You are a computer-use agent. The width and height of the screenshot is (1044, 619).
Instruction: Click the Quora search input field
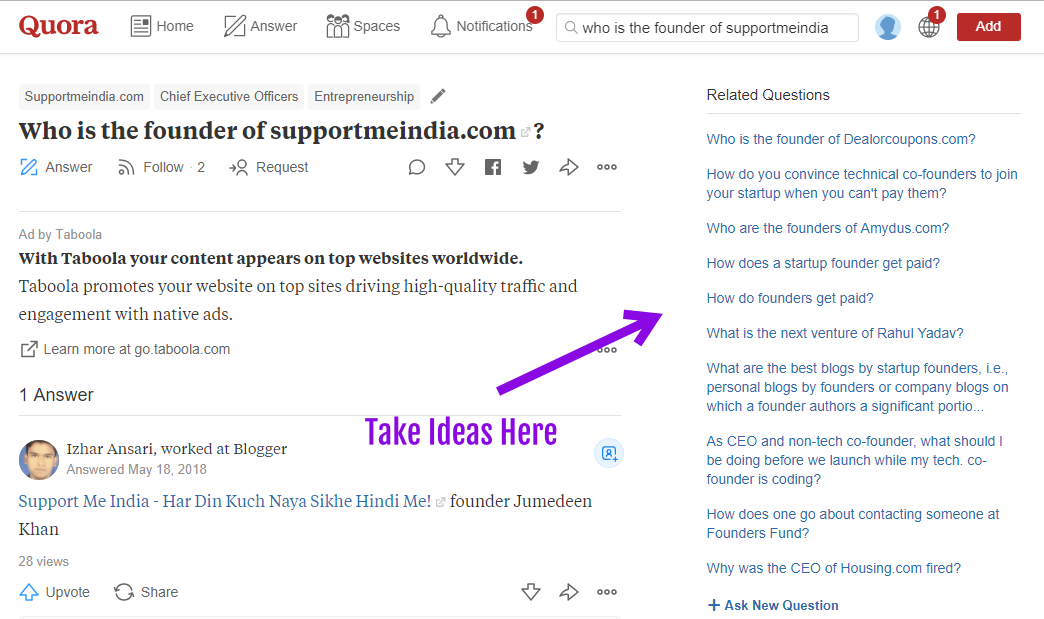coord(707,27)
